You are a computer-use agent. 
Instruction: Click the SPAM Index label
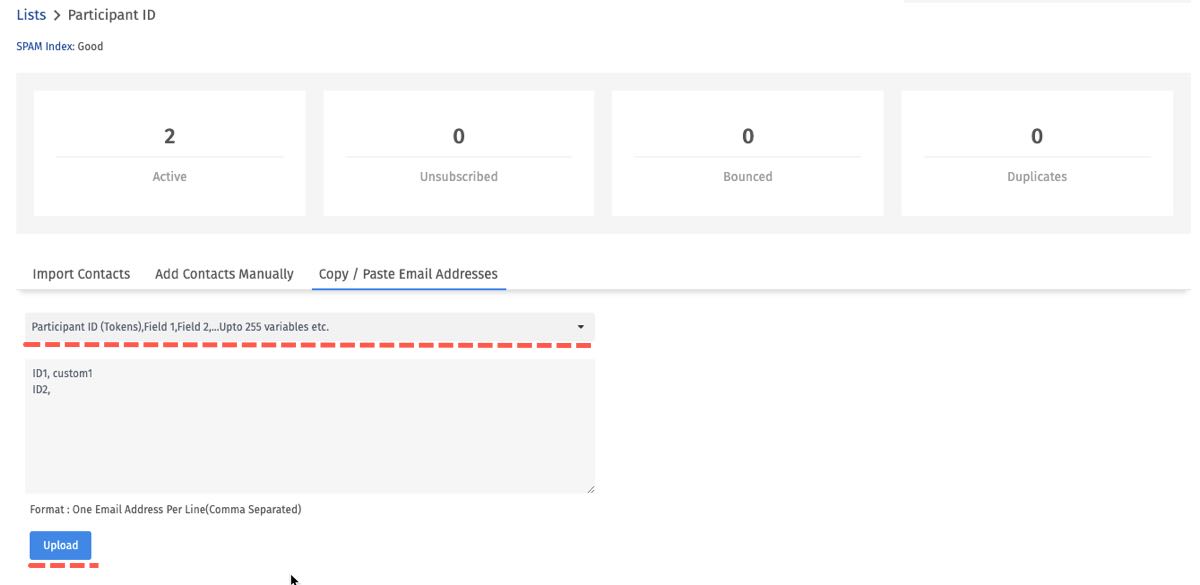coord(44,46)
